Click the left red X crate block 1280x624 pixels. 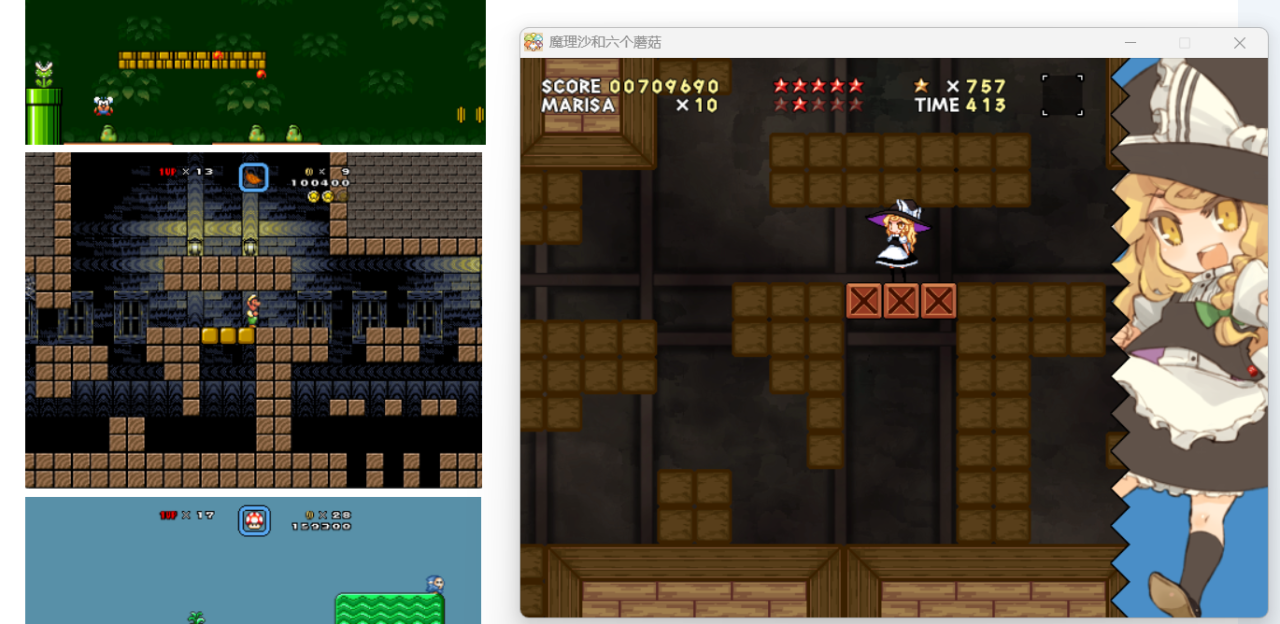pos(864,301)
